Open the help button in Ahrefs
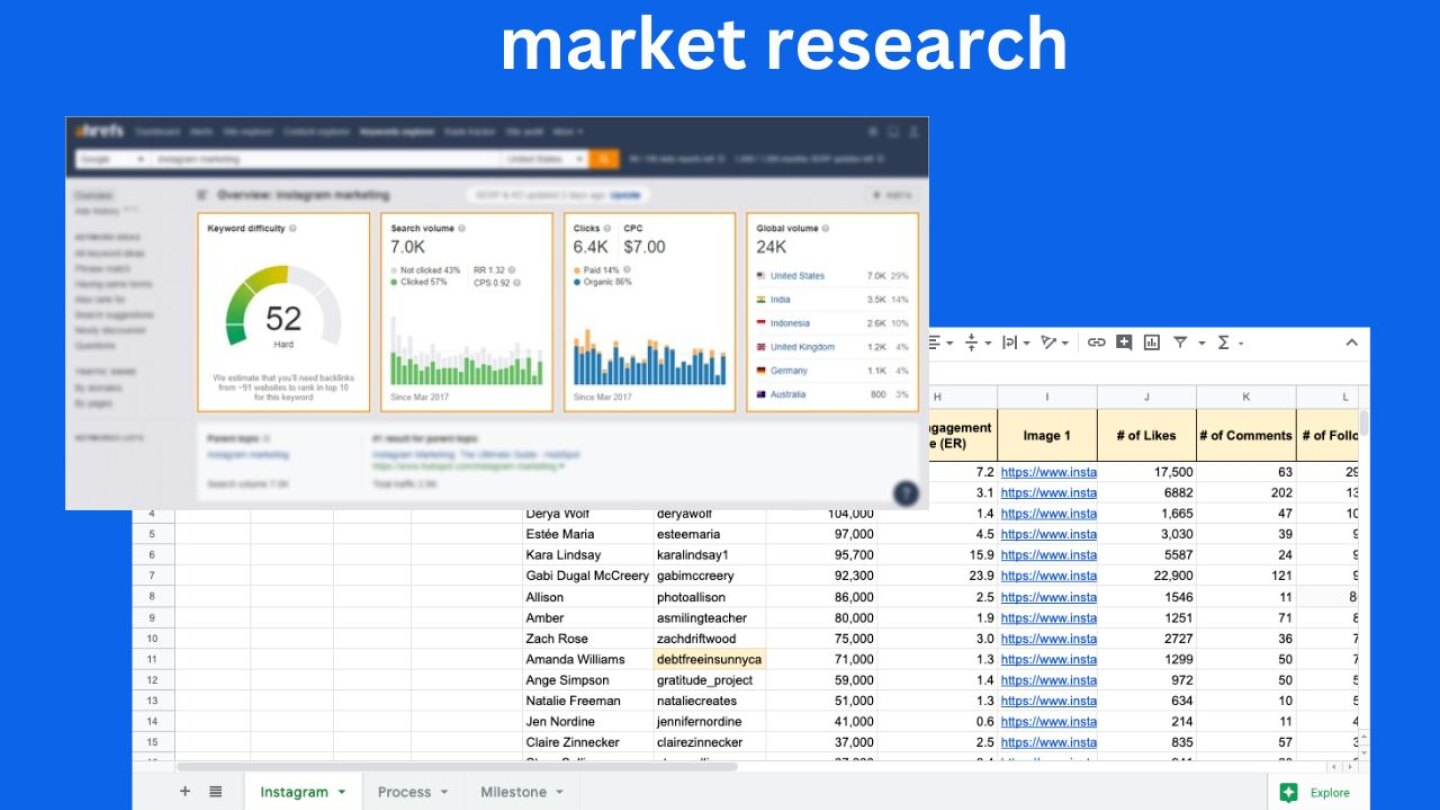The image size is (1440, 810). click(x=906, y=492)
